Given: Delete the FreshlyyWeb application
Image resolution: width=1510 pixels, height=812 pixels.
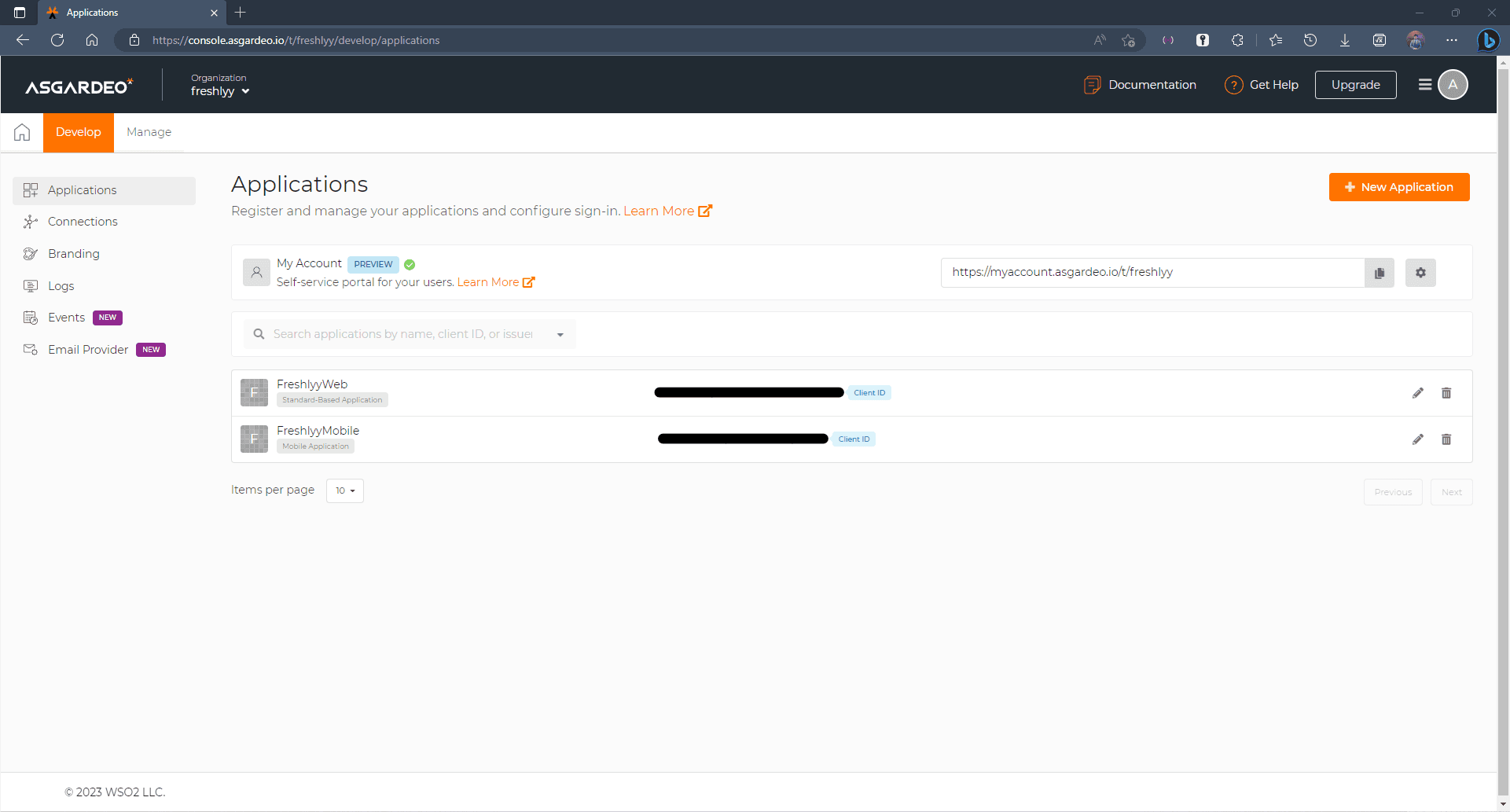Looking at the screenshot, I should click(1446, 393).
